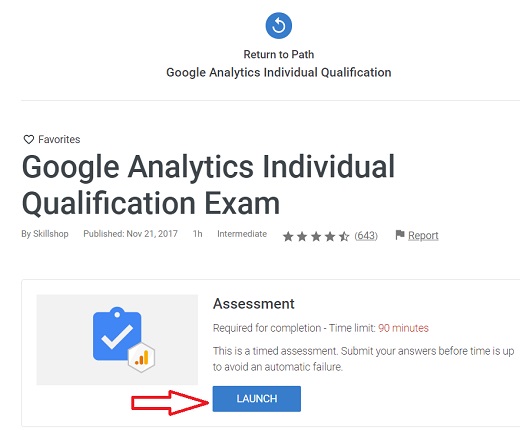Click the flag icon beside Report

(x=400, y=235)
